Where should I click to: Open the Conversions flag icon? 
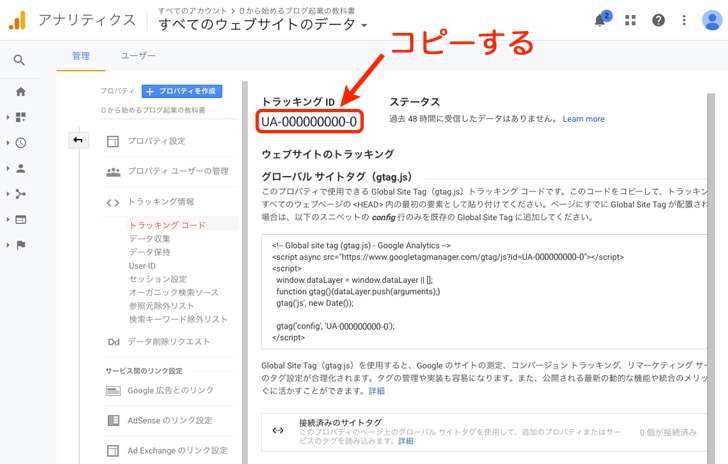(x=21, y=245)
